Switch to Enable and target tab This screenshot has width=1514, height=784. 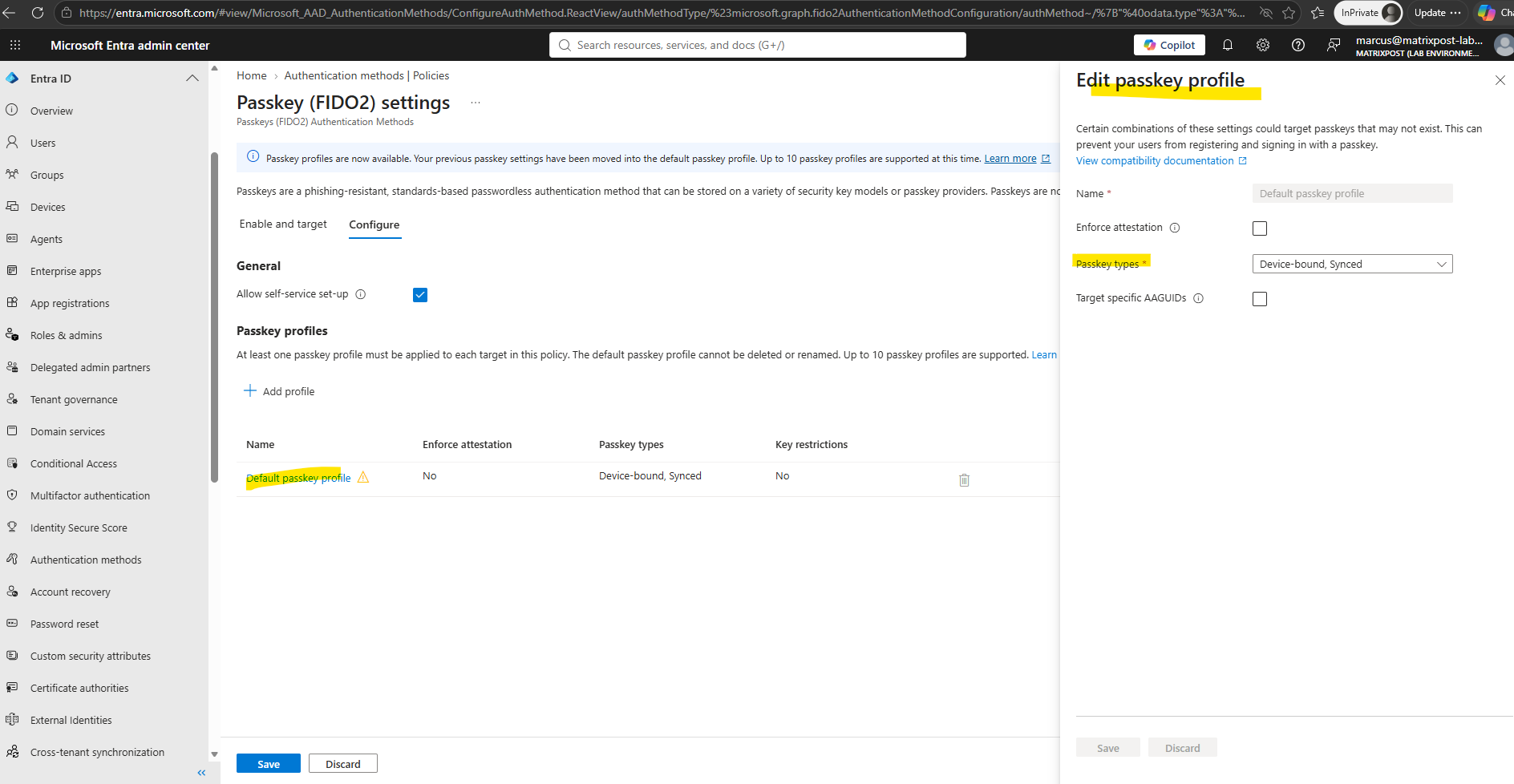coord(283,224)
